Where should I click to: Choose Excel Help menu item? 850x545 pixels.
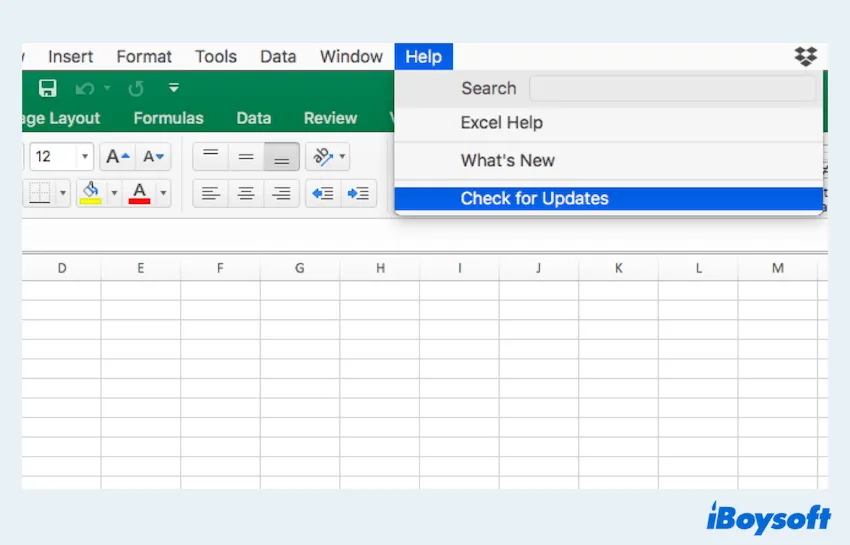coord(608,123)
